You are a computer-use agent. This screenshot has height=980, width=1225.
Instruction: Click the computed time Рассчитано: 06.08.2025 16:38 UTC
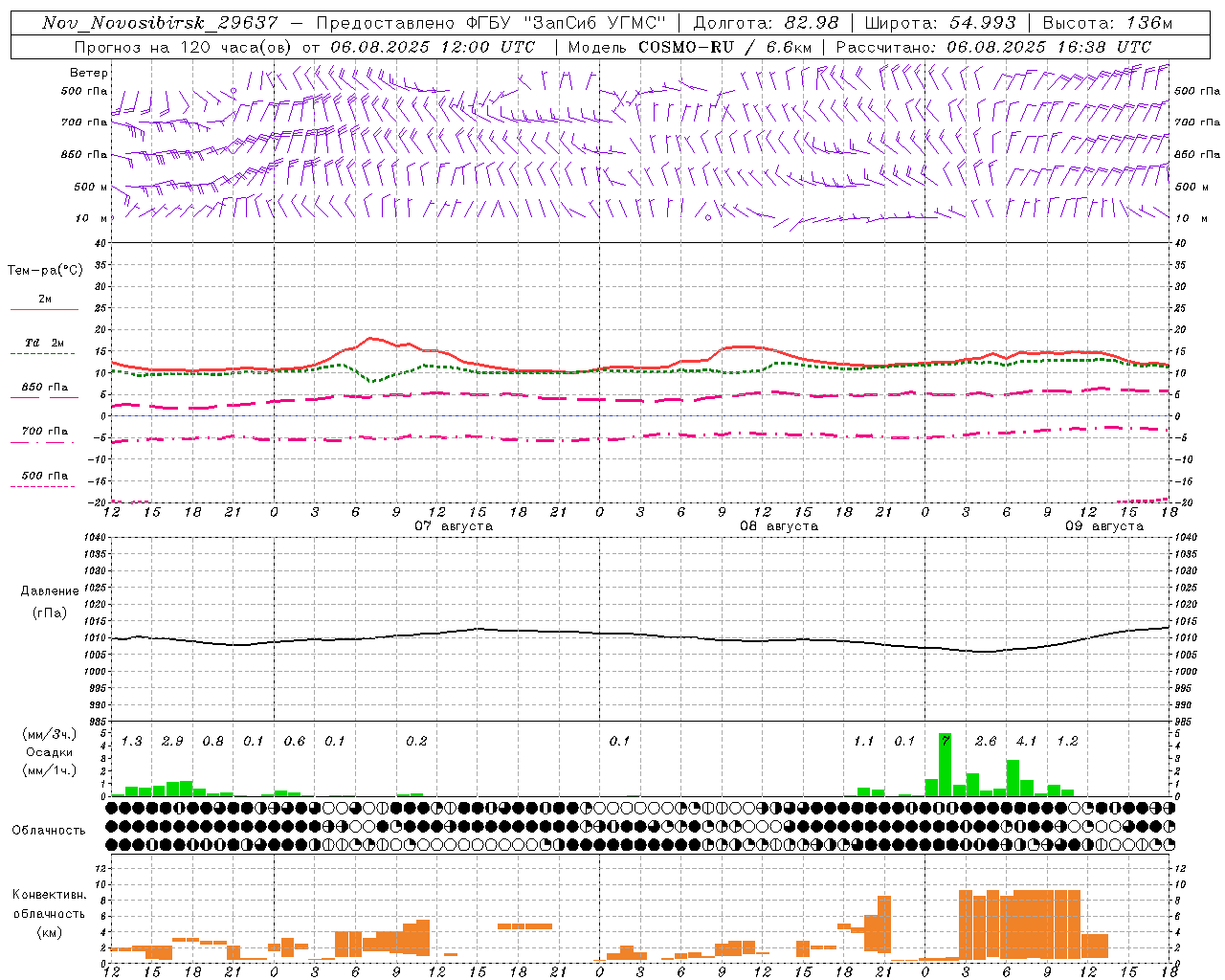pos(993,47)
